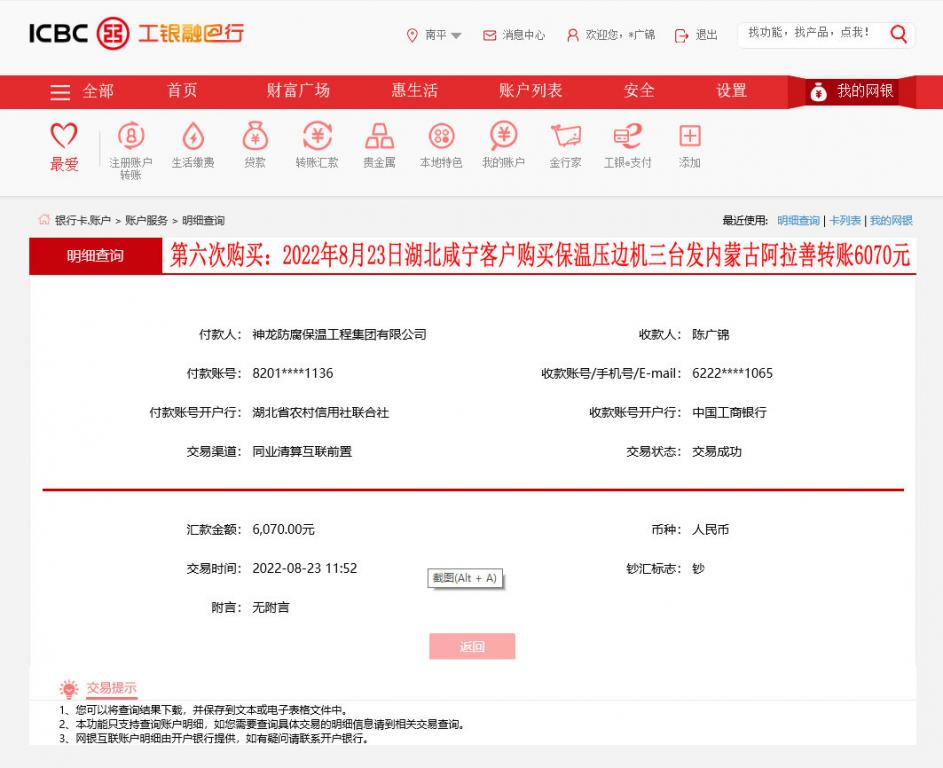This screenshot has width=943, height=768.
Task: Open the 南平 location dropdown
Action: click(x=432, y=36)
